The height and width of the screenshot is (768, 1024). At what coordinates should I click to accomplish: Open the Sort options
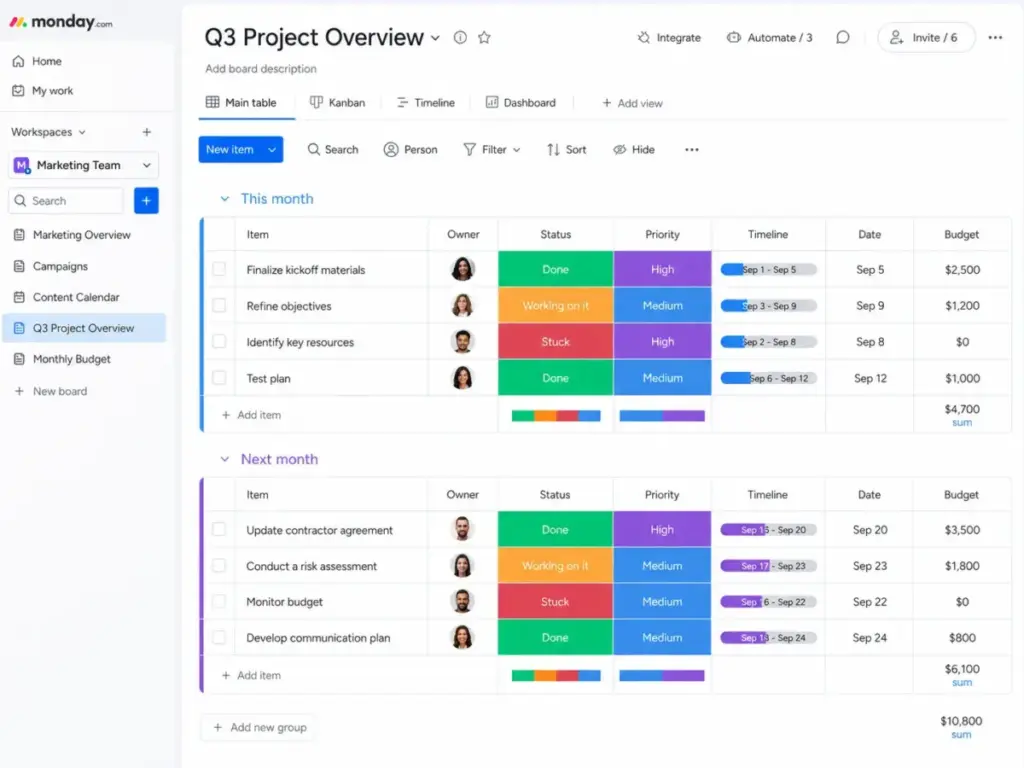[x=566, y=150]
